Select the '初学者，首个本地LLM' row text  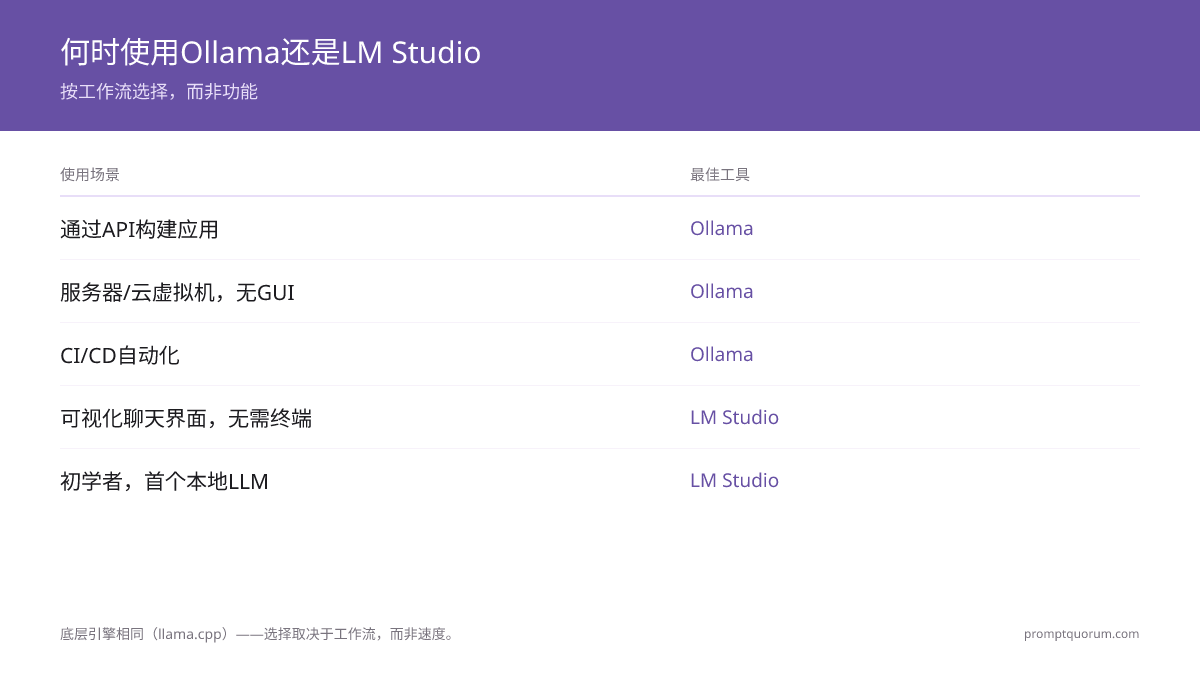coord(164,481)
